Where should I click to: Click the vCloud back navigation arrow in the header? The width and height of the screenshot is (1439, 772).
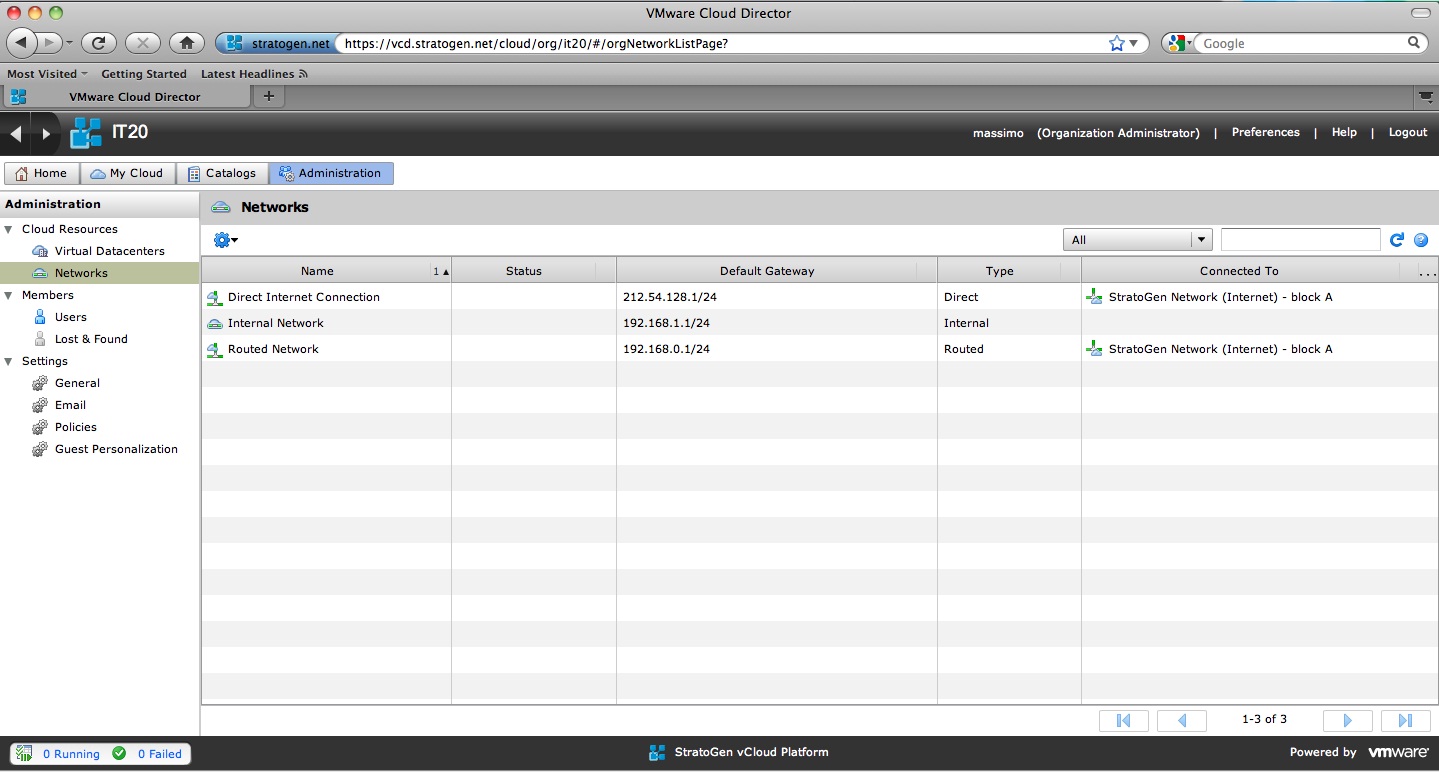[16, 133]
